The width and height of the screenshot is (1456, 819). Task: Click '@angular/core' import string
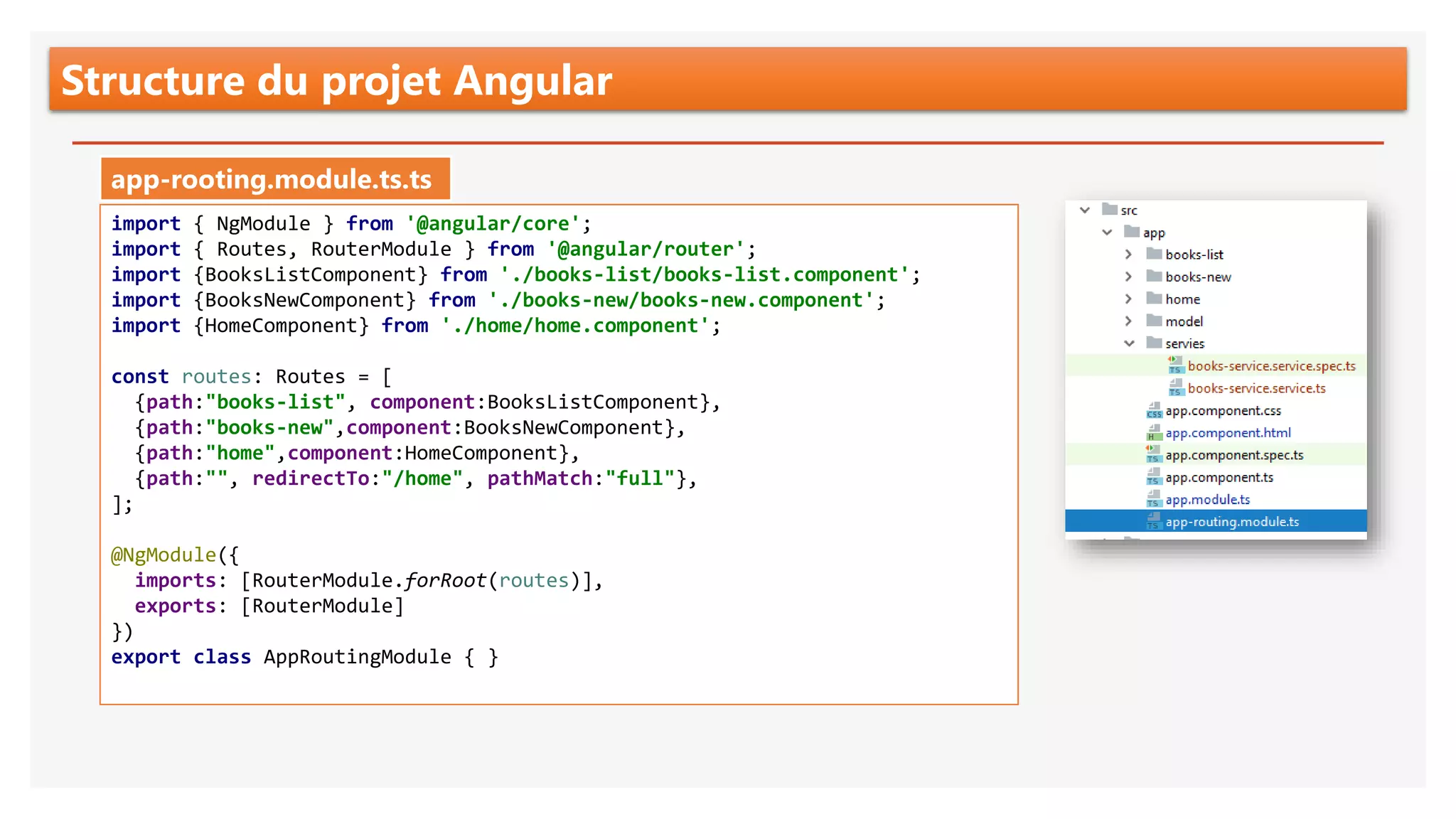[x=493, y=223]
